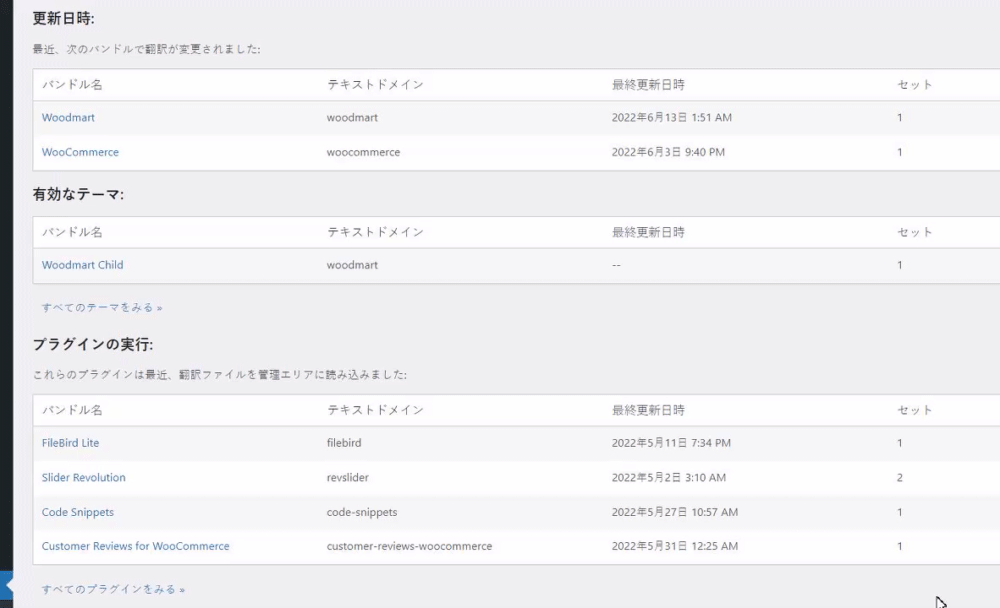Open the Woodmart Child theme bundle
Viewport: 1000px width, 608px height.
tap(82, 266)
